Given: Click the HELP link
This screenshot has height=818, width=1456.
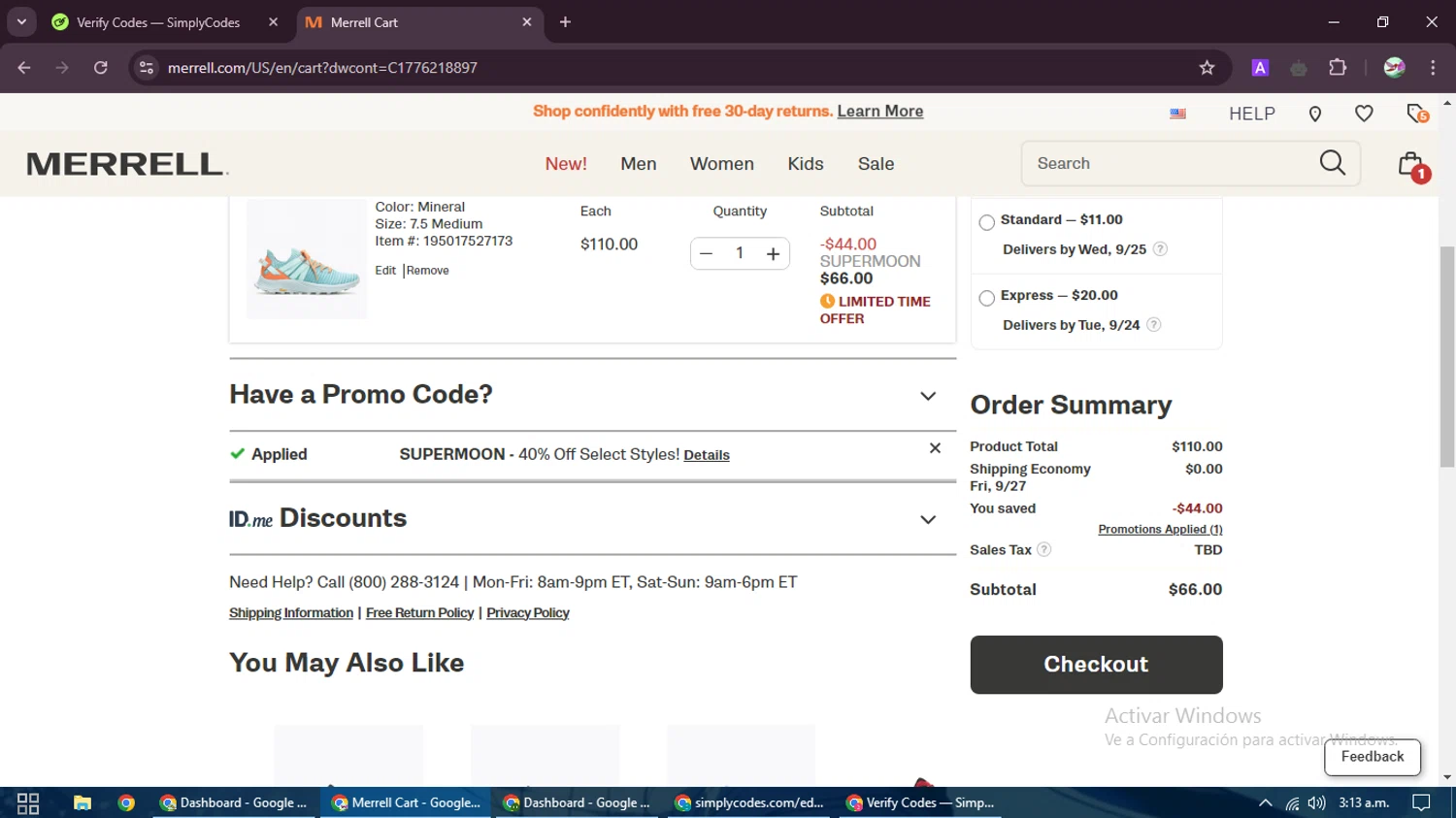Looking at the screenshot, I should point(1252,114).
